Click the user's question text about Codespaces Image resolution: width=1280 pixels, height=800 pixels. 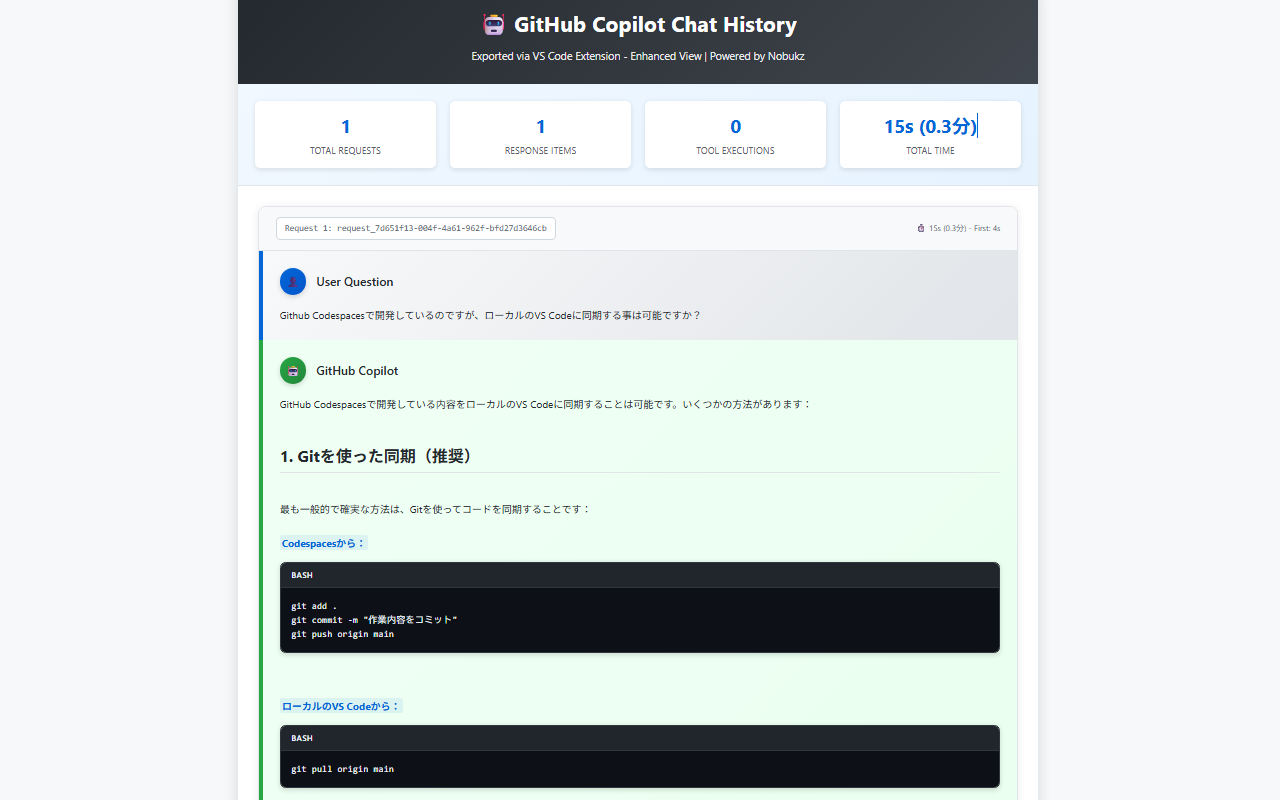coord(491,315)
